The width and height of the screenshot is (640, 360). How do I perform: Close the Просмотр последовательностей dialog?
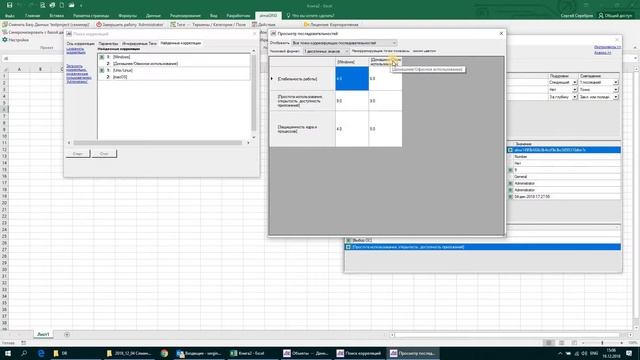(501, 33)
